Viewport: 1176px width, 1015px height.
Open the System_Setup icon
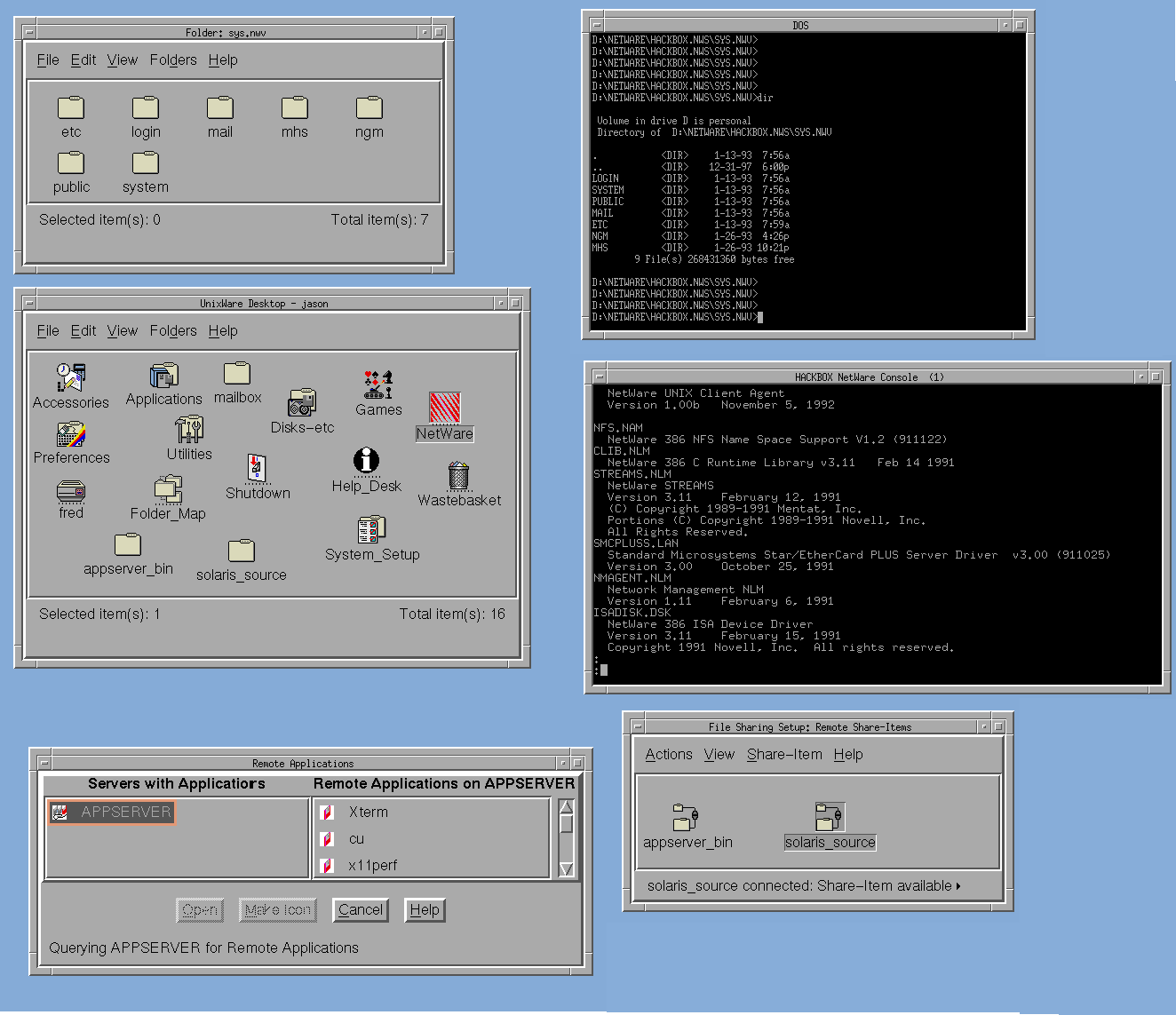pos(371,530)
